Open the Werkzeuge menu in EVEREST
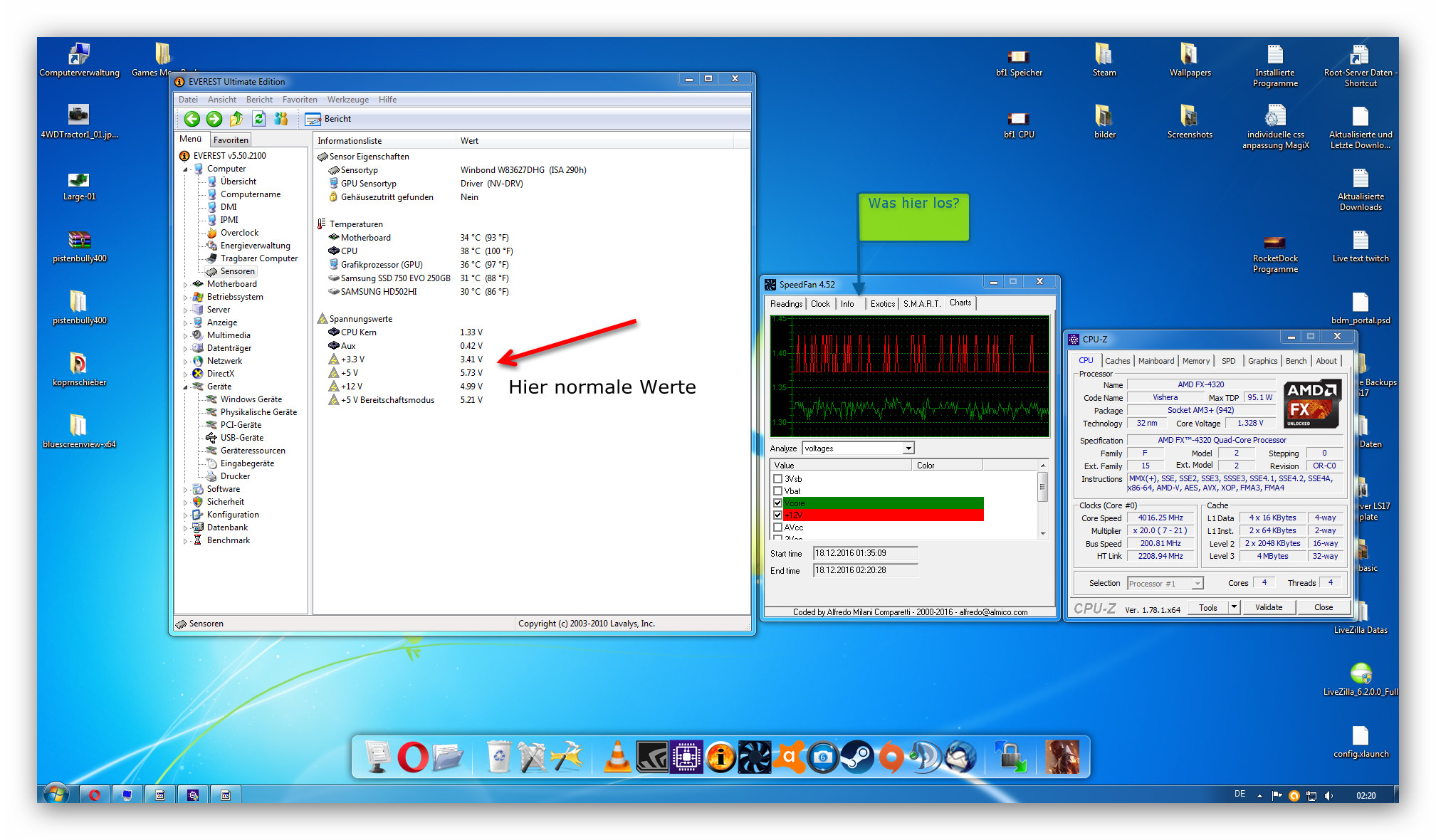This screenshot has width=1436, height=840. [347, 100]
